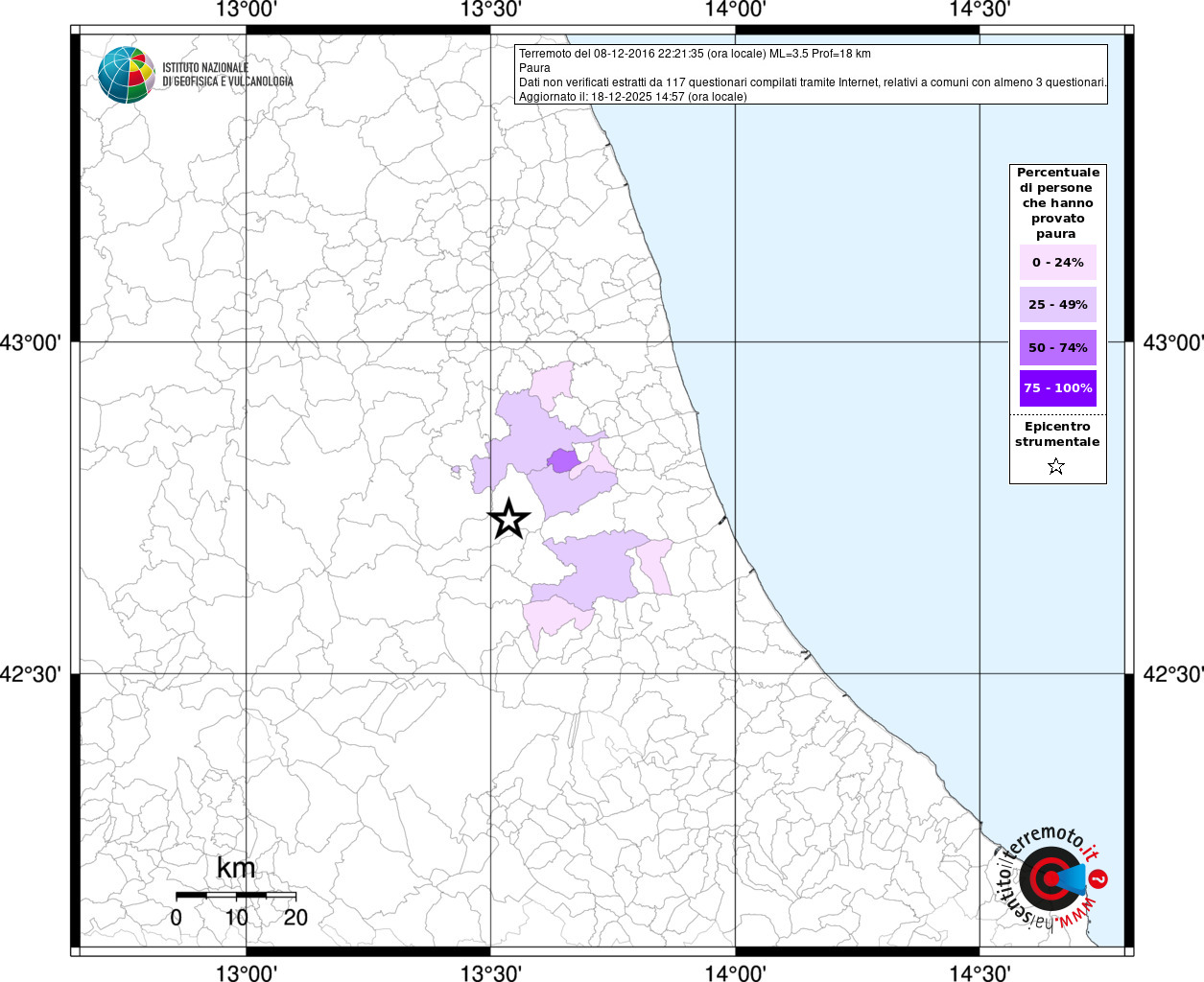Click the 'Aggiornato il' update timestamp line

632,97
